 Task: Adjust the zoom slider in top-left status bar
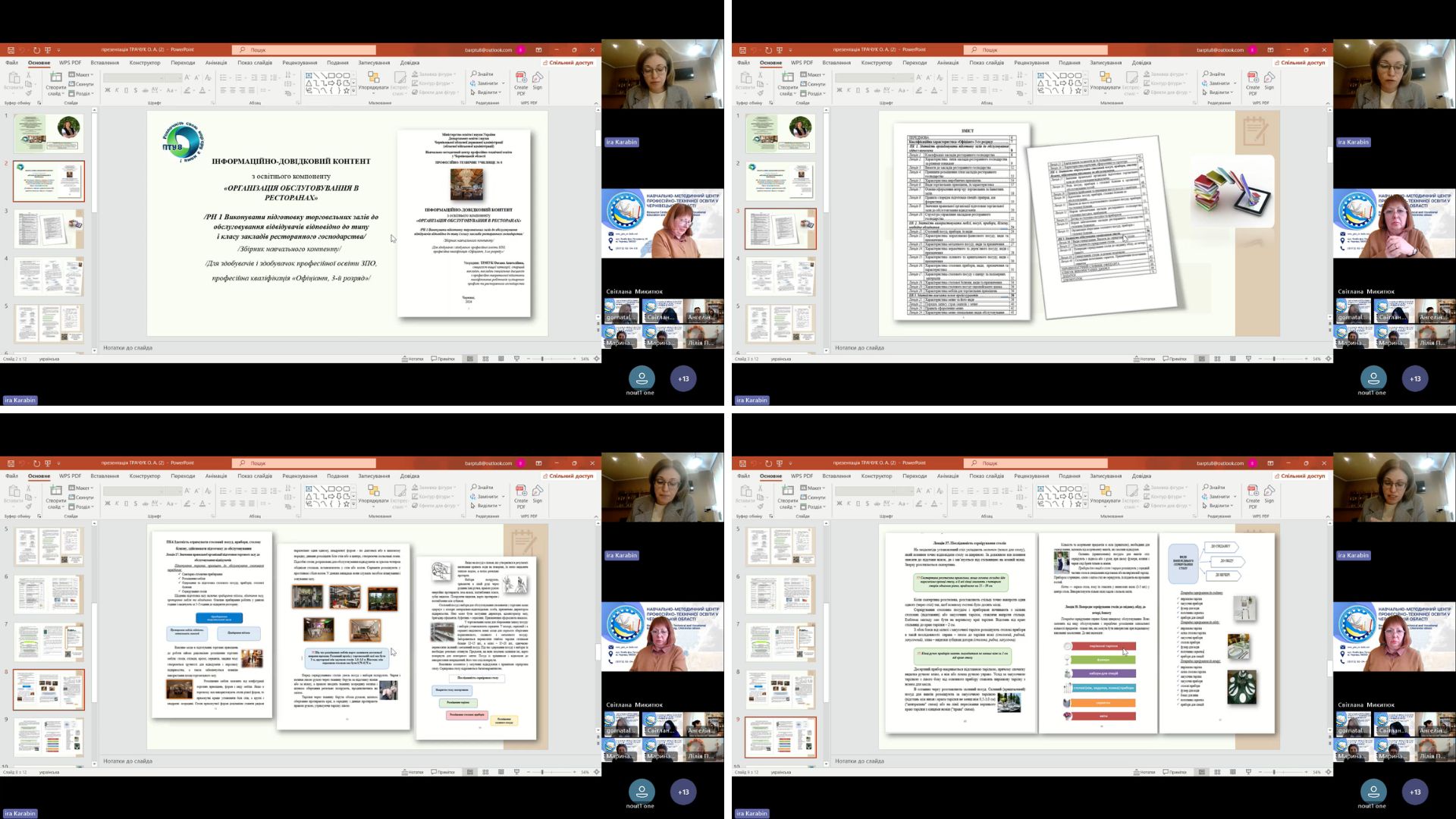(x=542, y=359)
